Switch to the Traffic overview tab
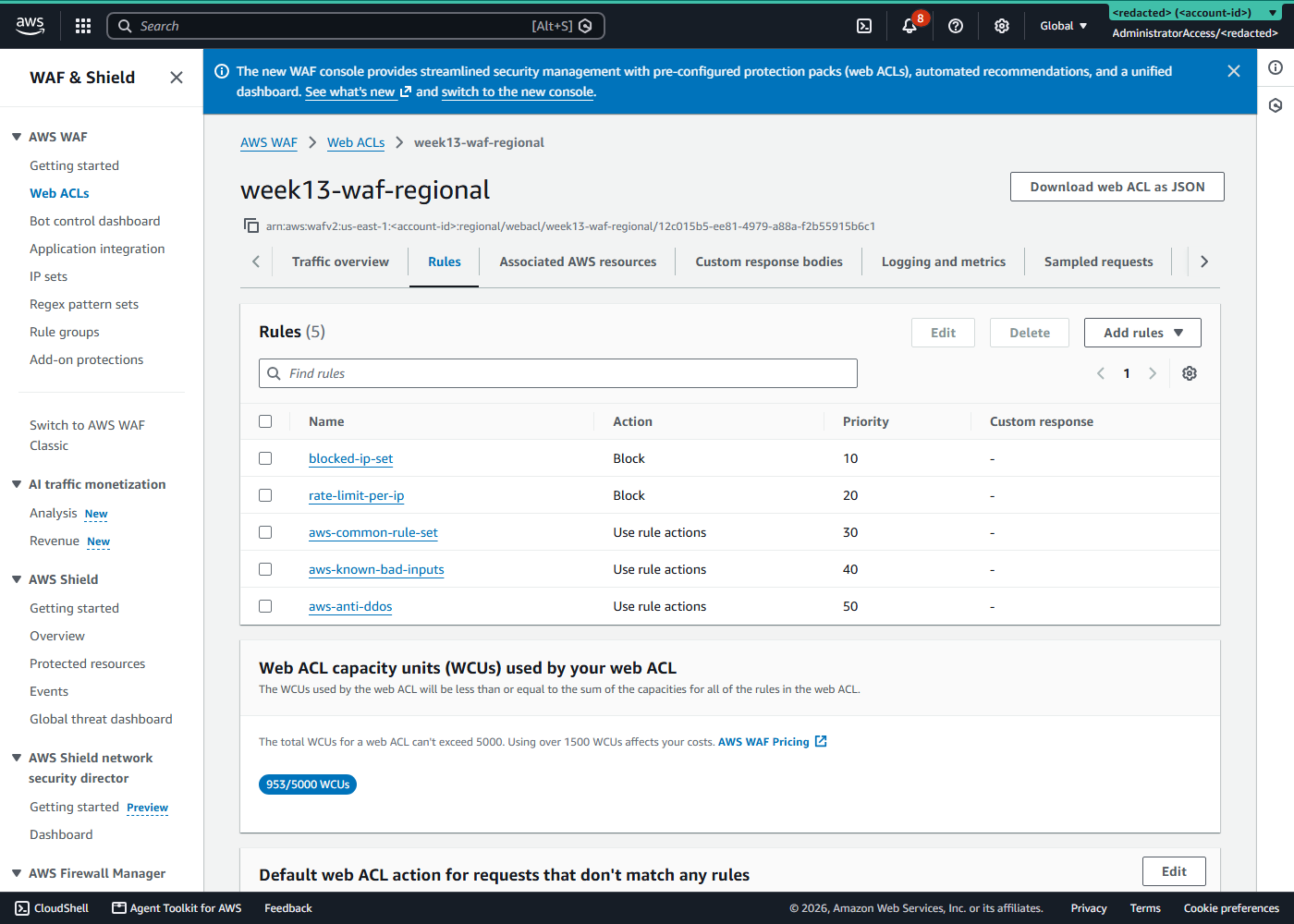The image size is (1294, 924). tap(340, 261)
